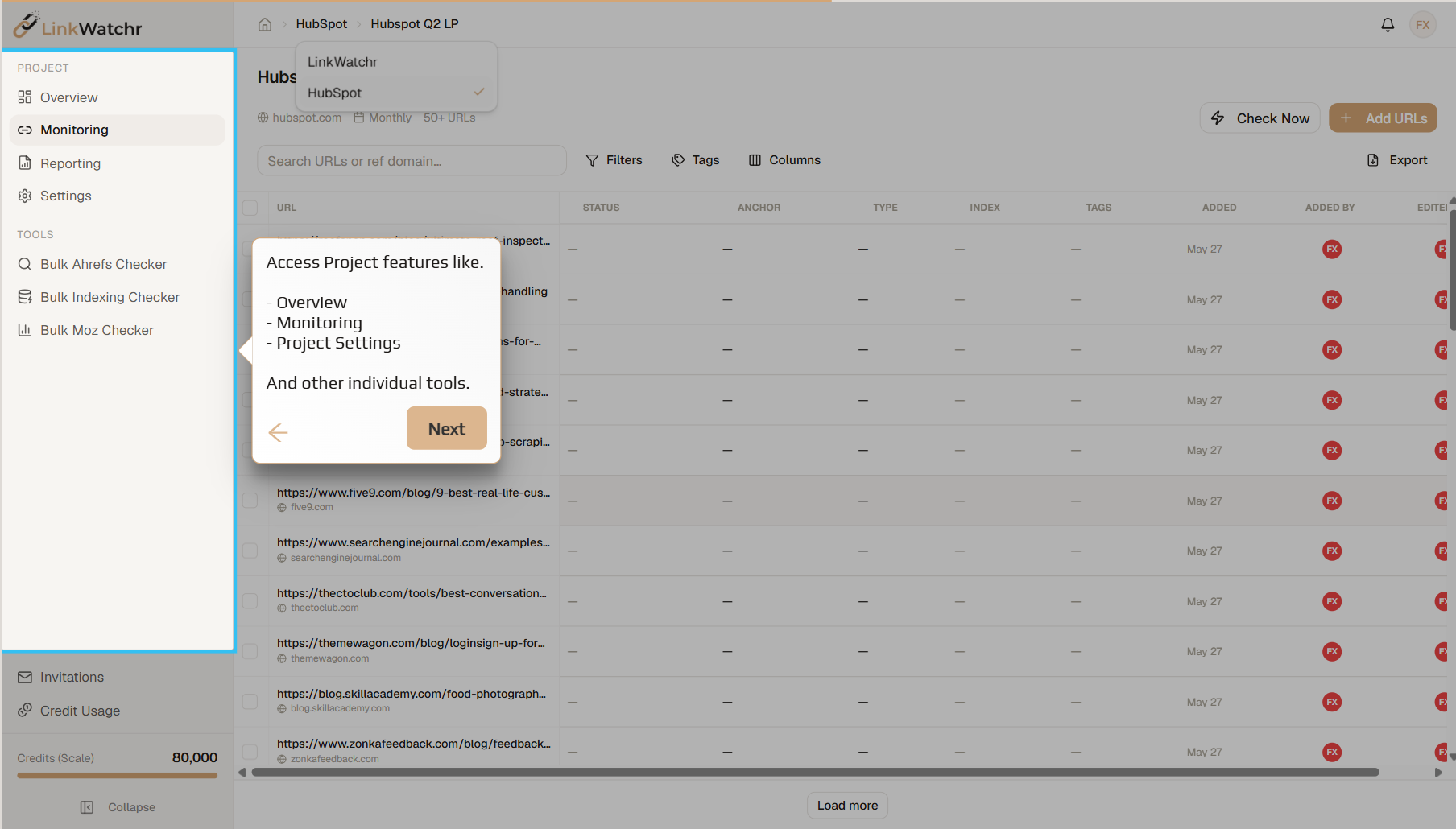Screen dimensions: 1456x829
Task: Click the vertical table scrollbar
Action: (x=1452, y=270)
